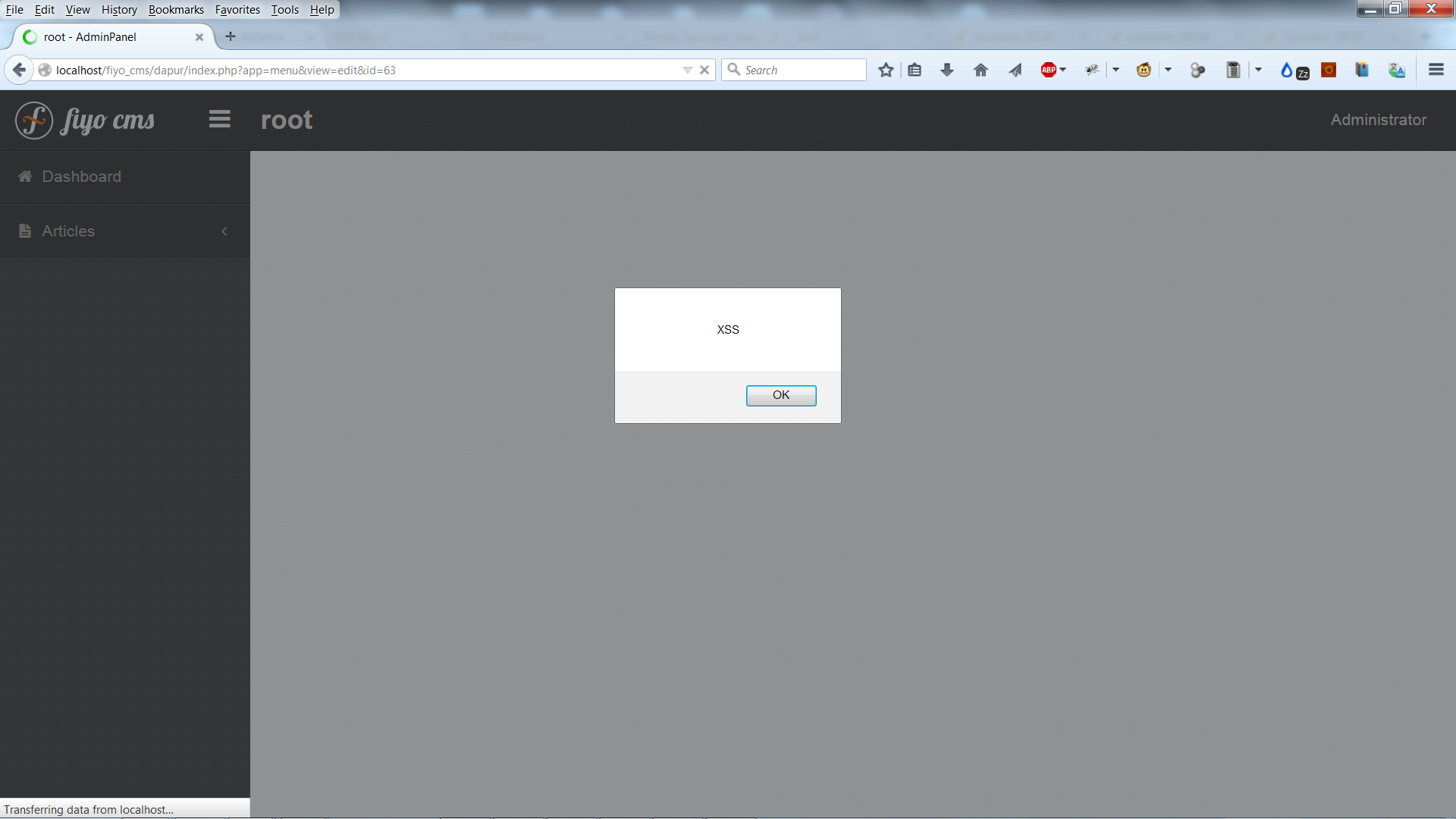This screenshot has width=1456, height=819.
Task: Open the URL bar history dropdown
Action: click(687, 70)
